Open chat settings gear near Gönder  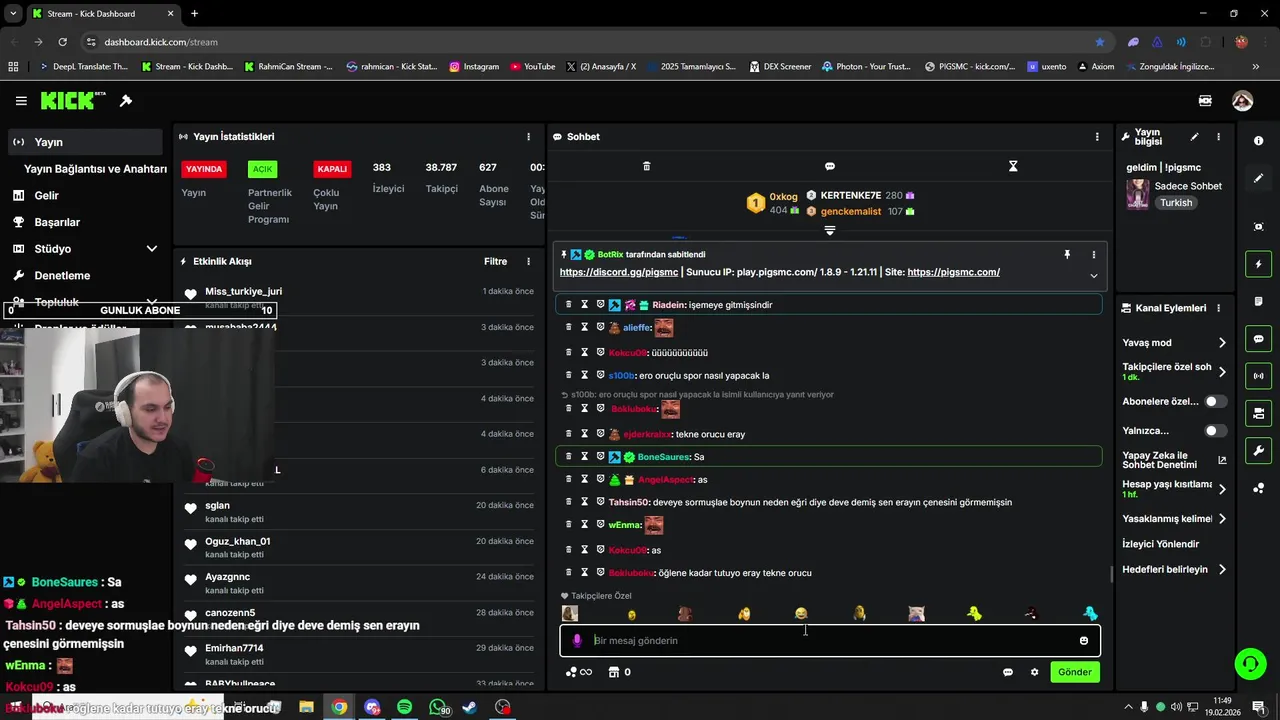click(1035, 672)
